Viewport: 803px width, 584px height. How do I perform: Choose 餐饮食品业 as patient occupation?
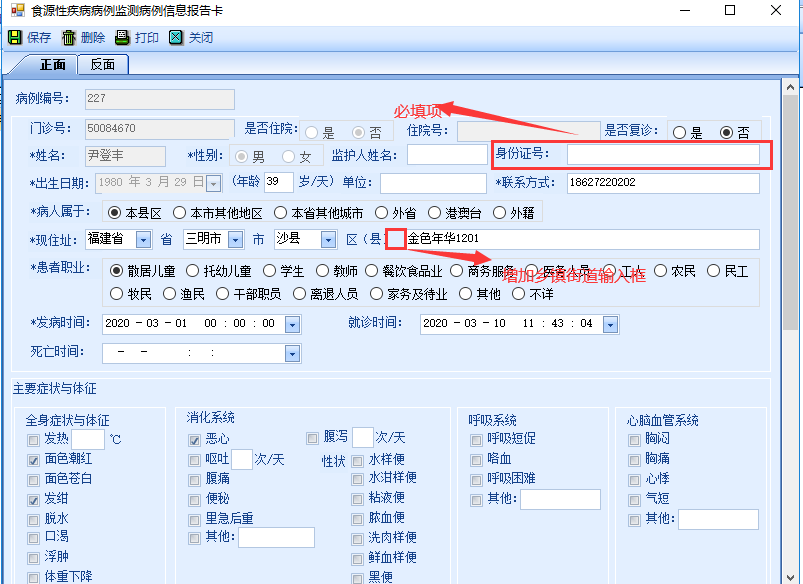coord(372,270)
